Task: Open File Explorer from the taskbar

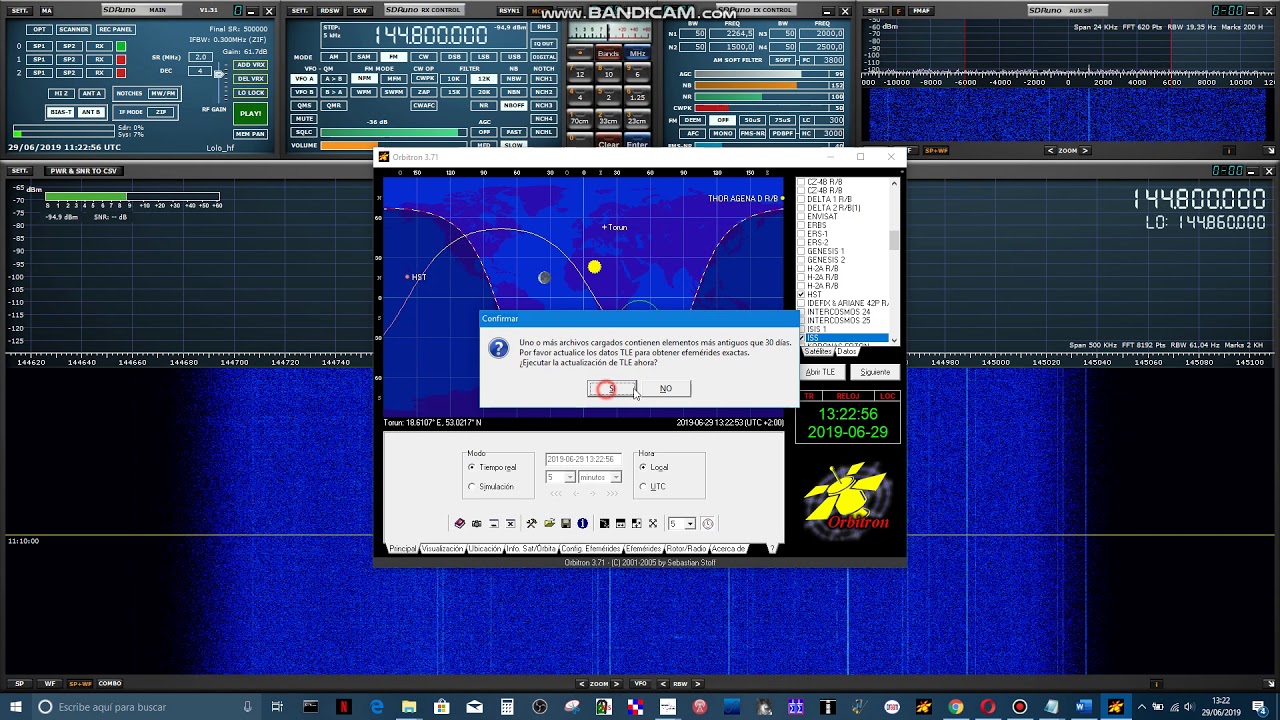Action: point(409,707)
